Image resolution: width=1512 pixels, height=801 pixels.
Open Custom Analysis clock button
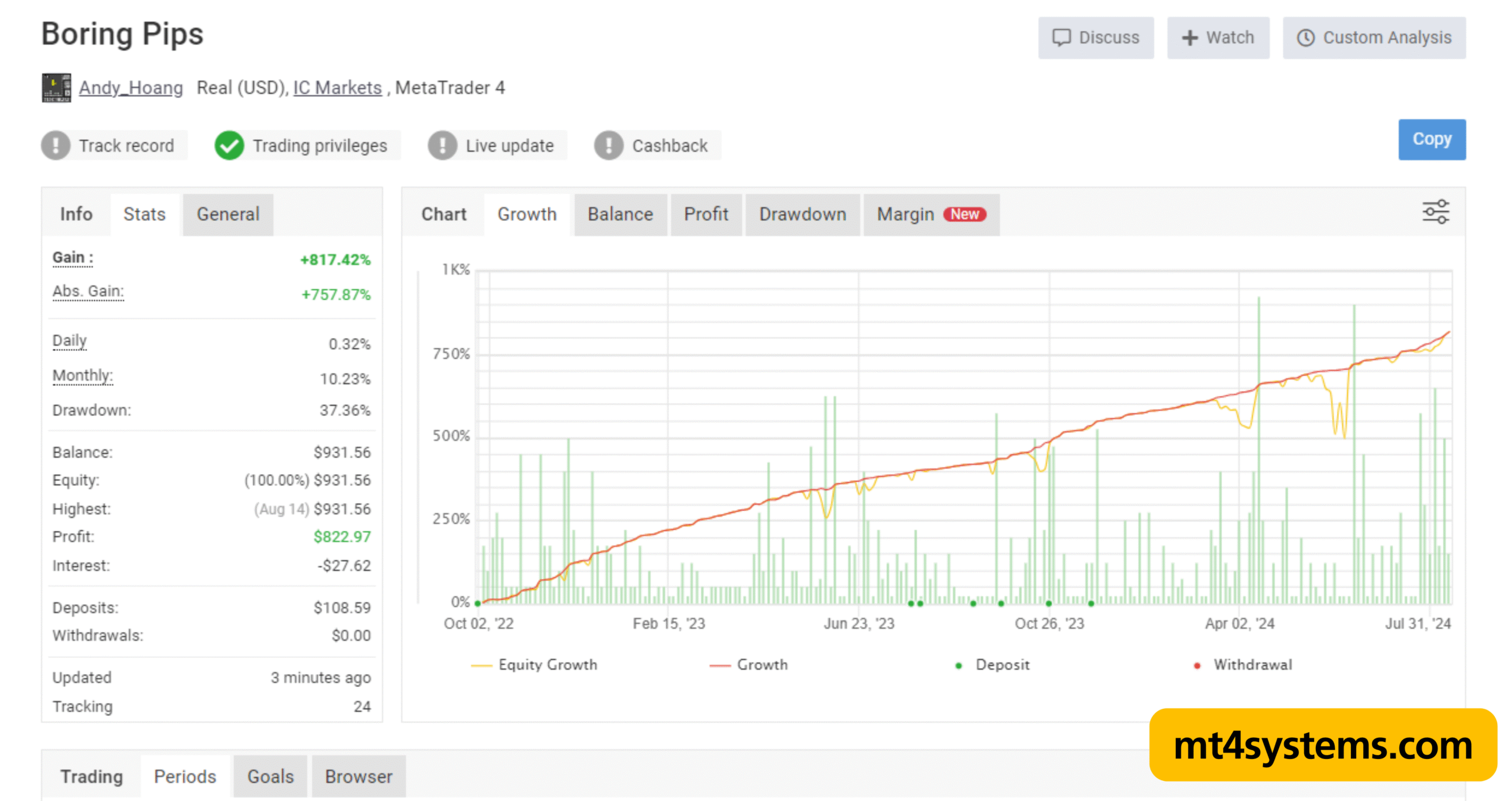1373,38
